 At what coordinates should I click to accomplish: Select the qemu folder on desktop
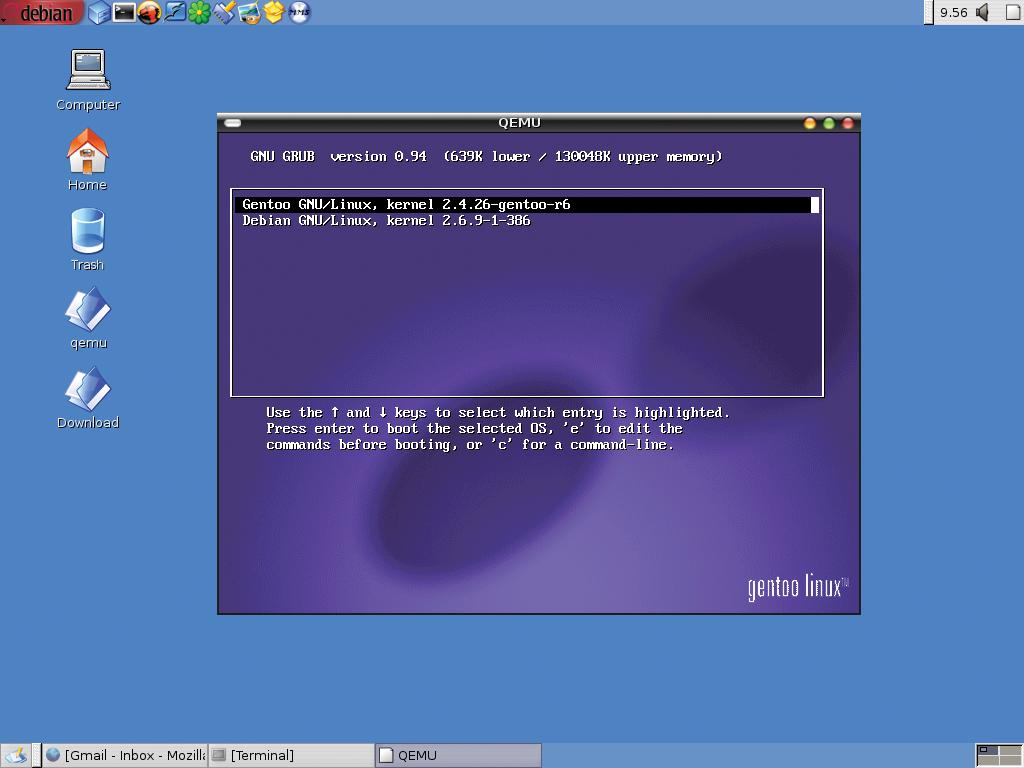(x=88, y=318)
